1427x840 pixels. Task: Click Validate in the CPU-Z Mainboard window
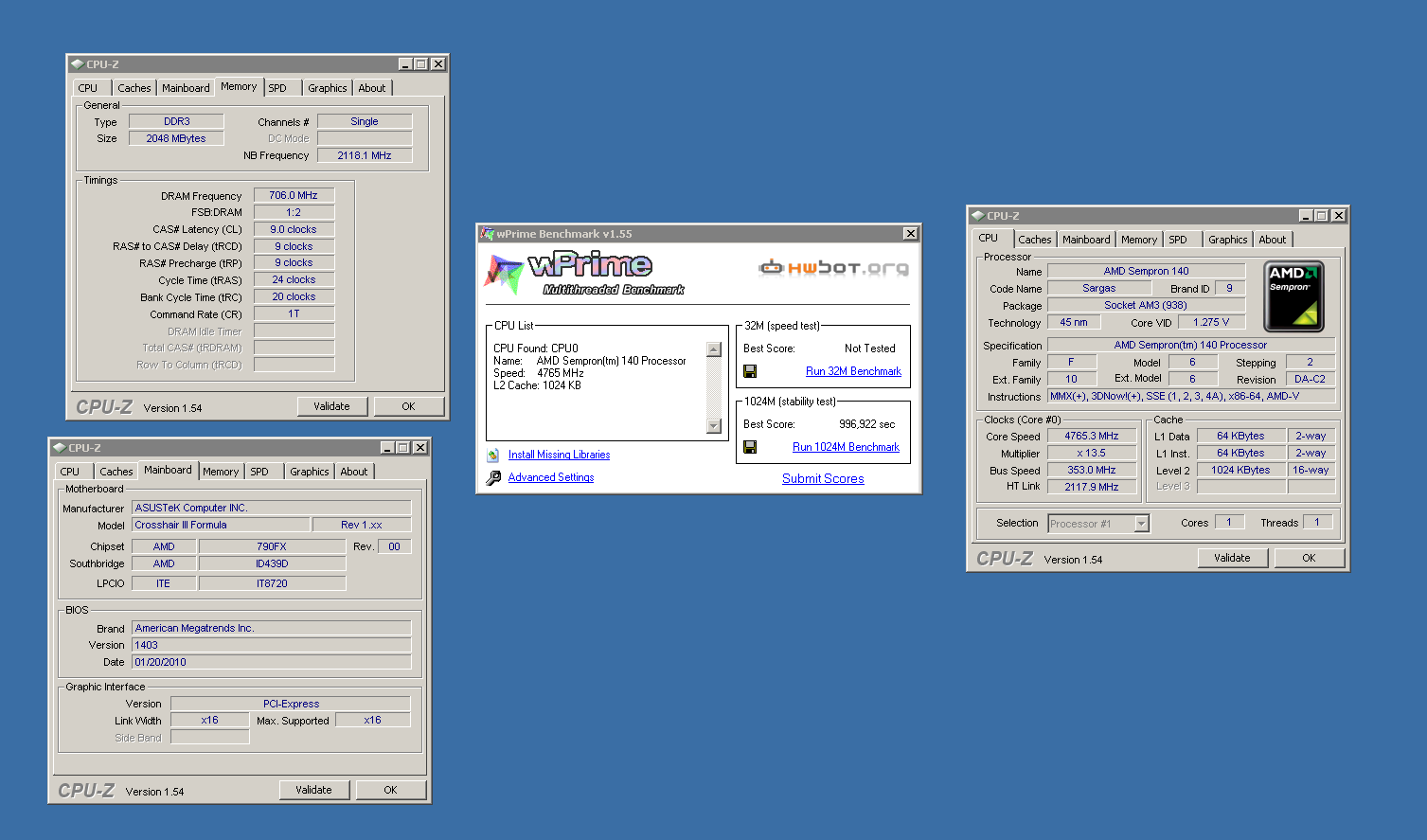tap(313, 790)
